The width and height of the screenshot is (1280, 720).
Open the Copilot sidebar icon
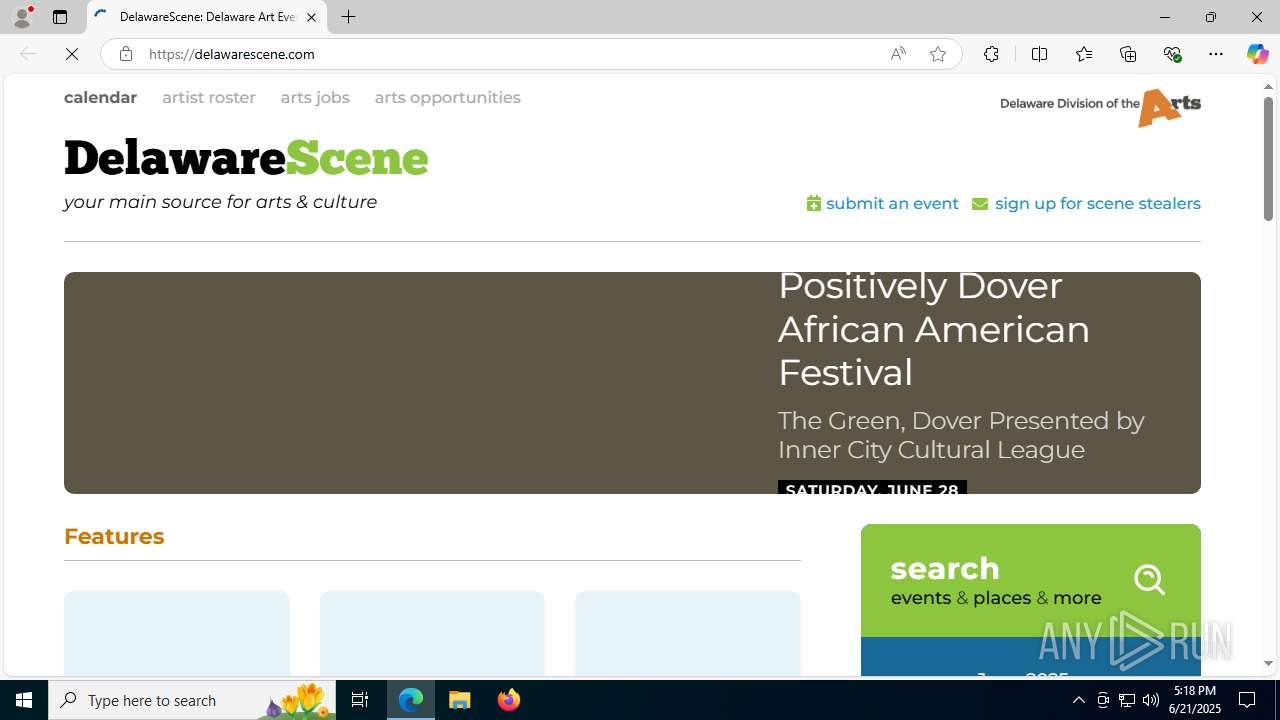tap(1257, 54)
